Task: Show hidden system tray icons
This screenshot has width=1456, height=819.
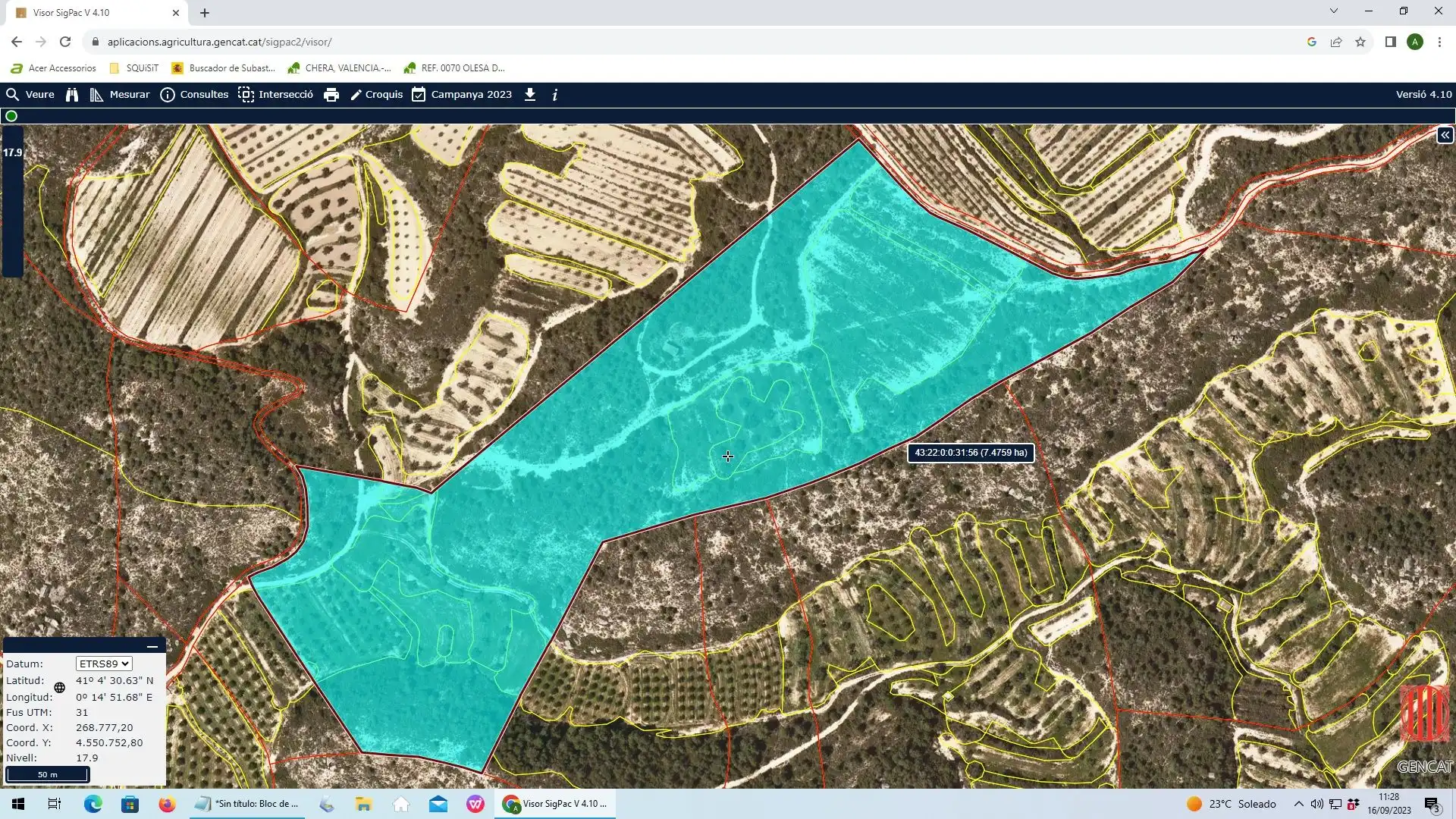Action: pyautogui.click(x=1299, y=804)
